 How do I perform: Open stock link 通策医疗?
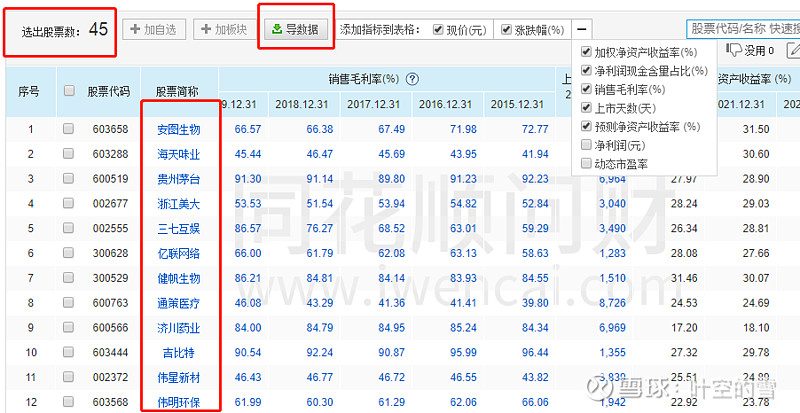pyautogui.click(x=179, y=303)
